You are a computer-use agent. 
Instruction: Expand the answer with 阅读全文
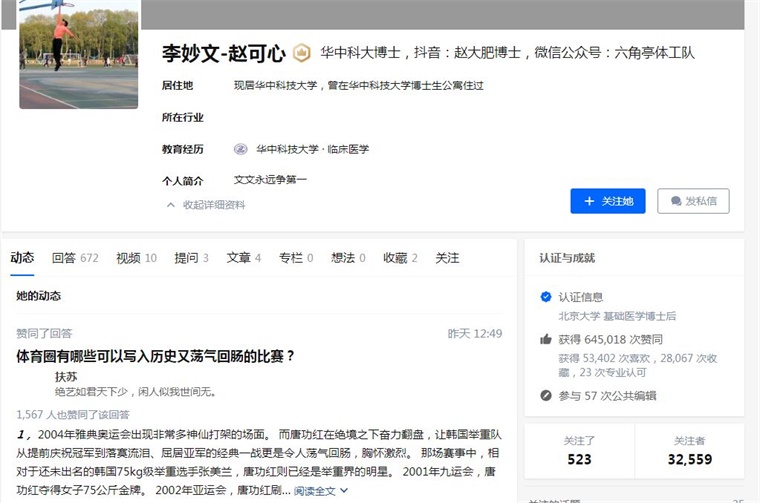tap(315, 491)
